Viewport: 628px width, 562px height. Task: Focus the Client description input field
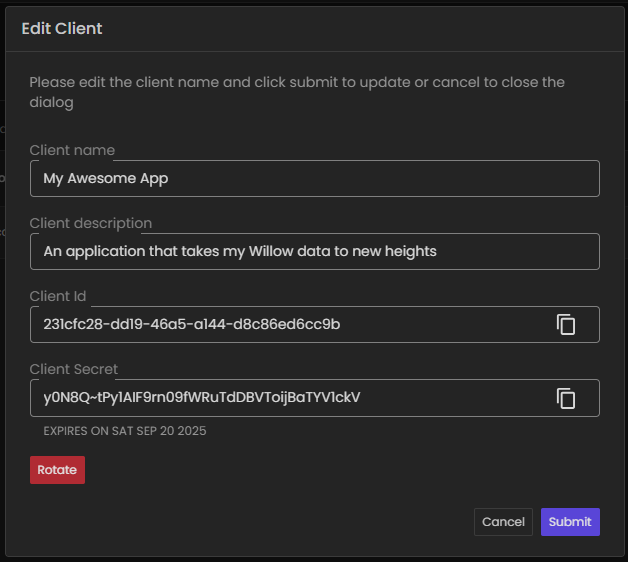(x=314, y=252)
